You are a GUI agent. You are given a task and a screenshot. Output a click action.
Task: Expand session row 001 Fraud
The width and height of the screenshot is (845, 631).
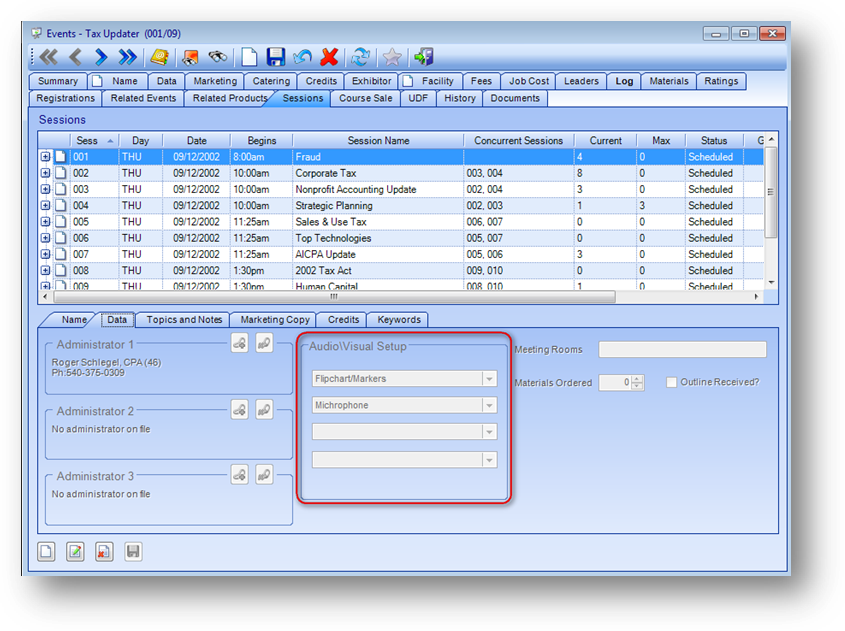[45, 157]
